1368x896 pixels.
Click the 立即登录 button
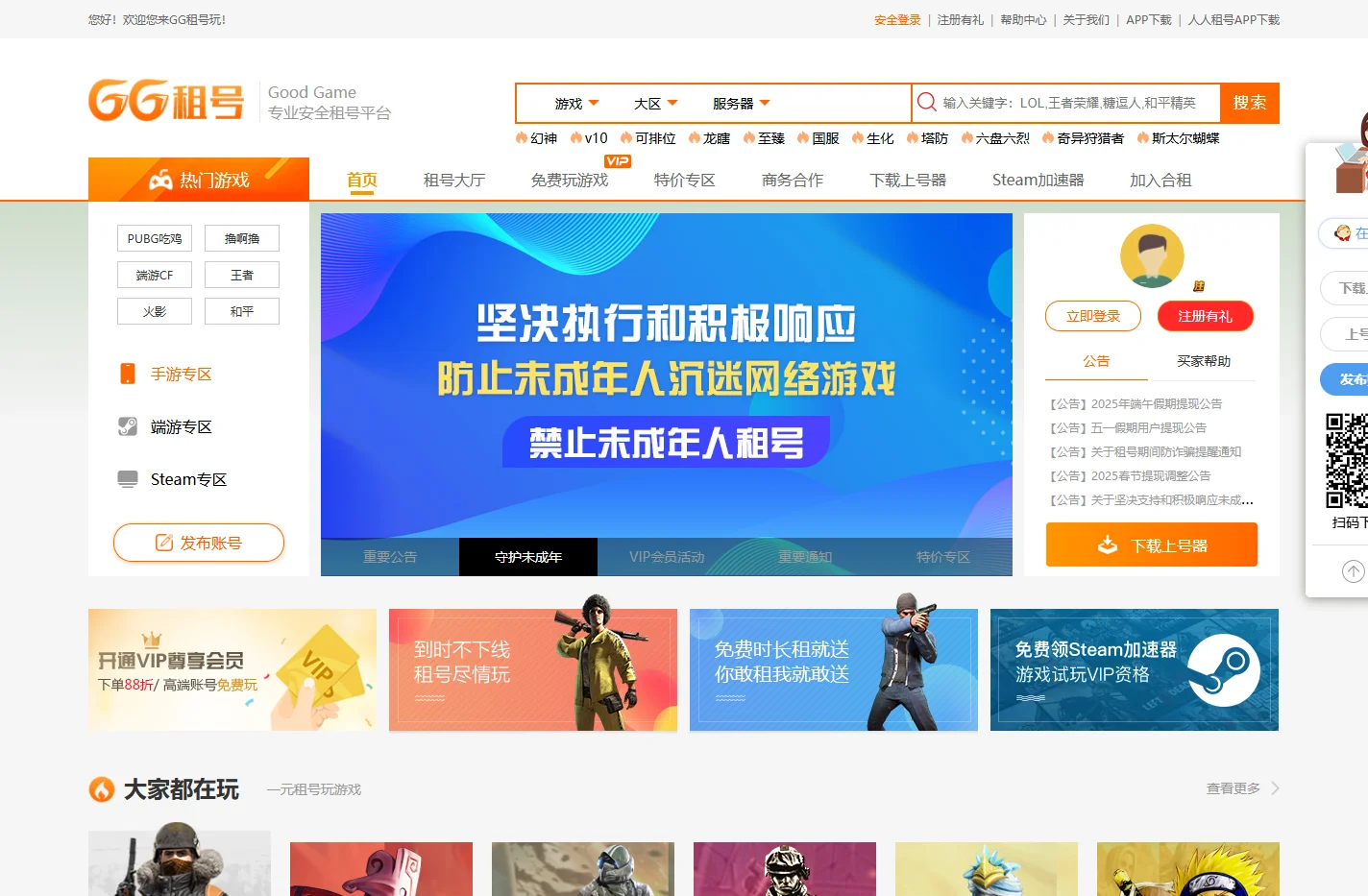pyautogui.click(x=1093, y=316)
